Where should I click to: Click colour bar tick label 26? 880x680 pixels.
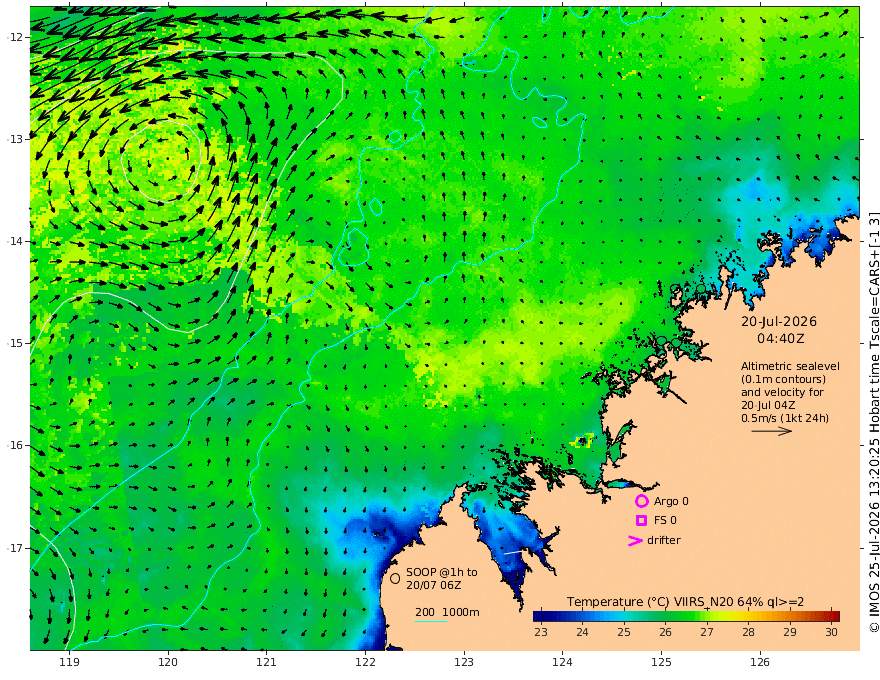point(666,632)
